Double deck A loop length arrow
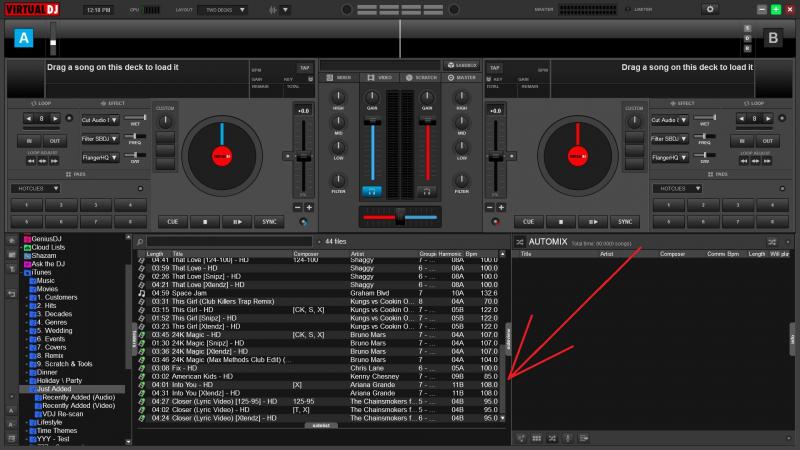Screen dimensions: 800x450 55,118
